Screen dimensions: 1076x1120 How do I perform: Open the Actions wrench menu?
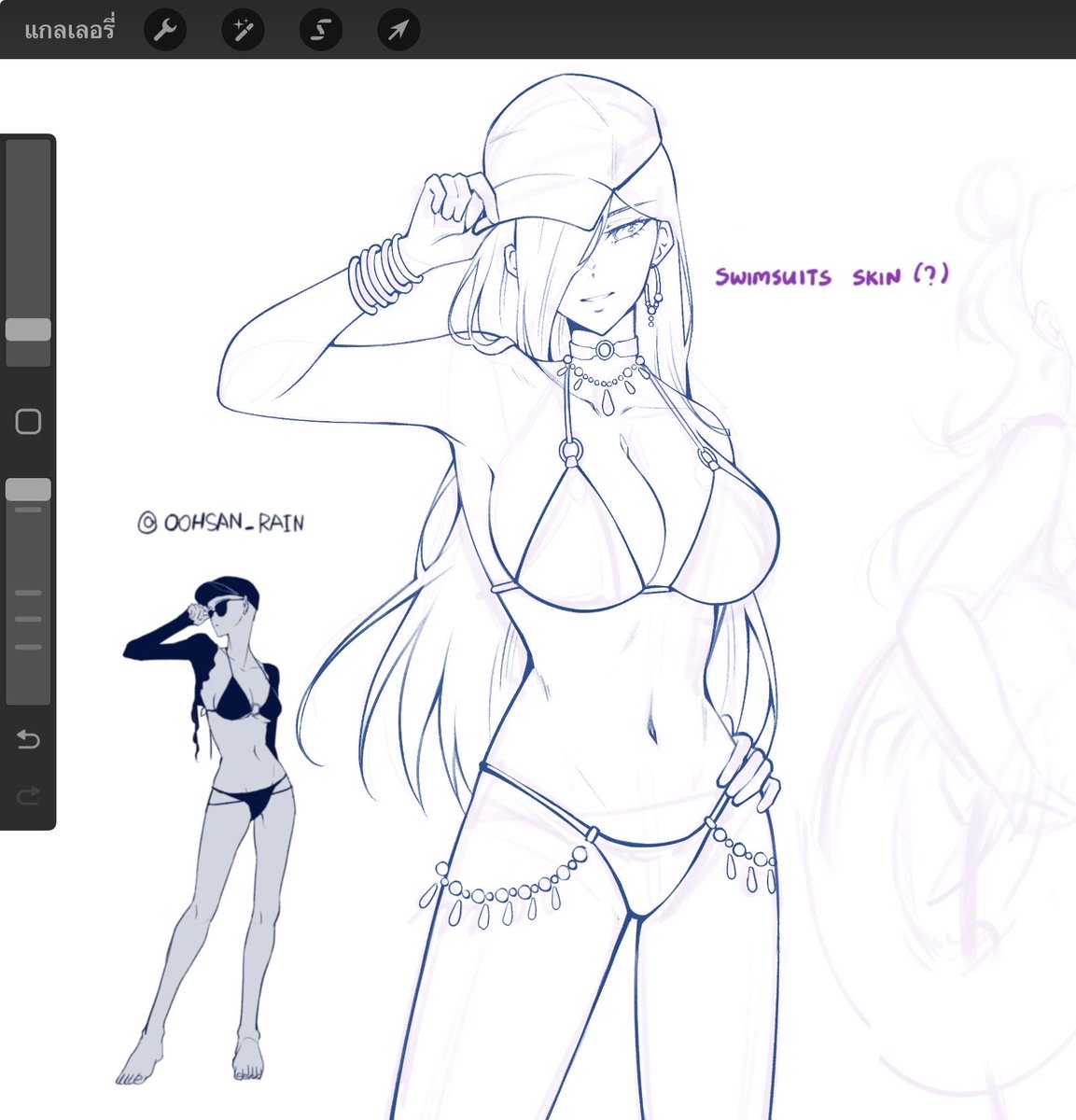coord(165,31)
